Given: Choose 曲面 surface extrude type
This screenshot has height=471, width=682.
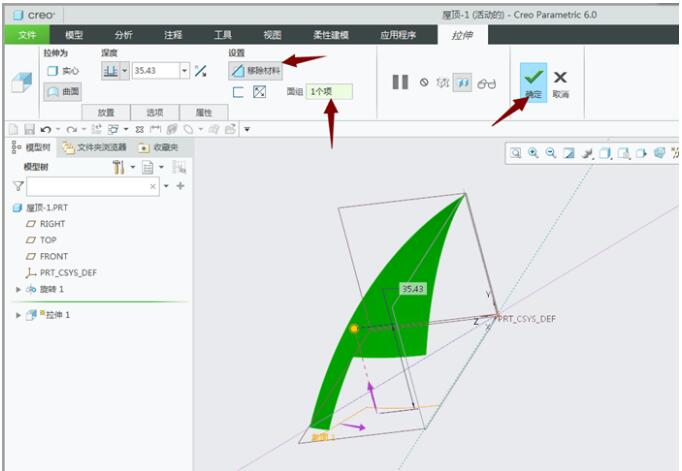Looking at the screenshot, I should [x=63, y=91].
